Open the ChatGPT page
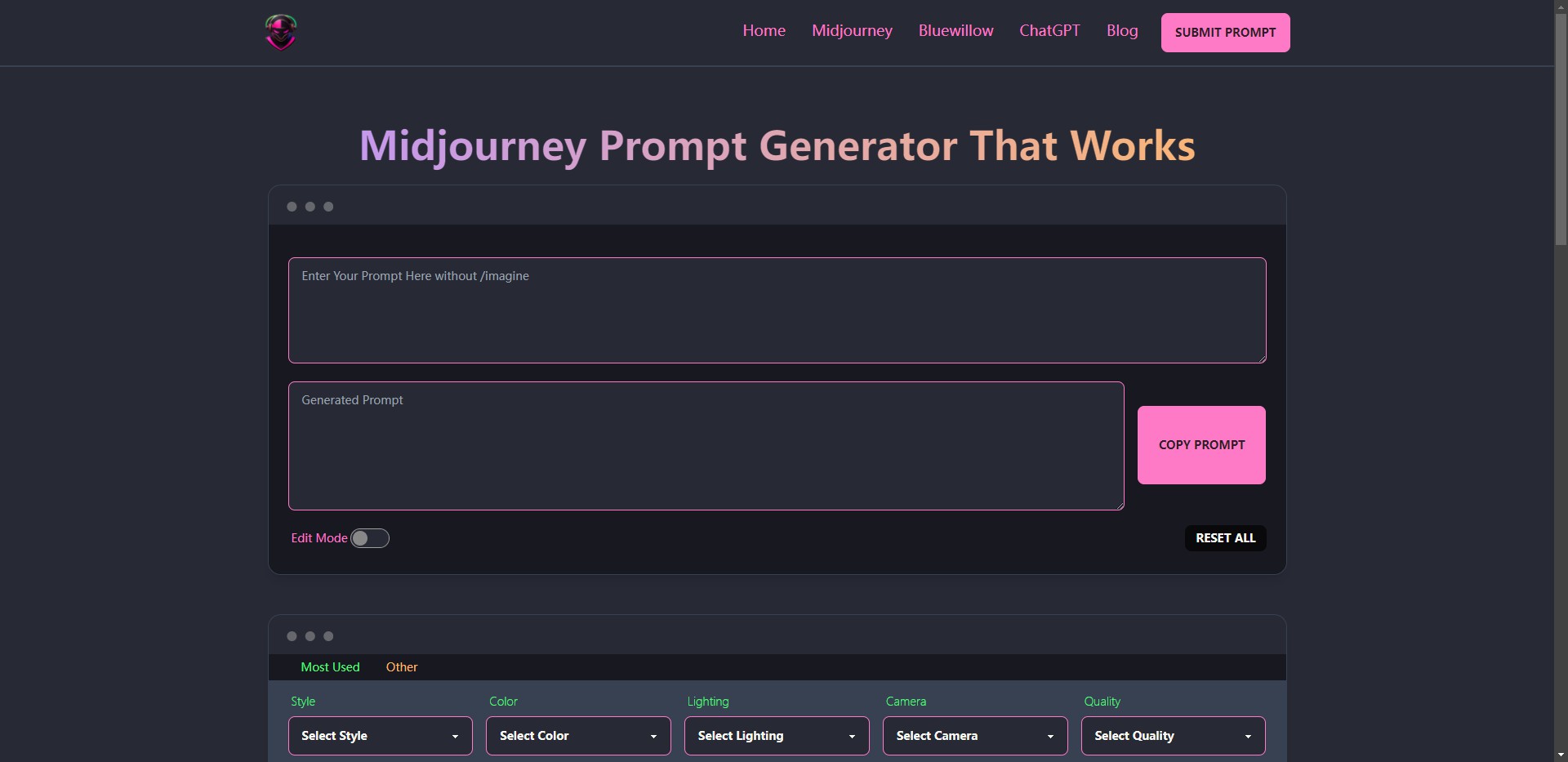 click(1049, 31)
